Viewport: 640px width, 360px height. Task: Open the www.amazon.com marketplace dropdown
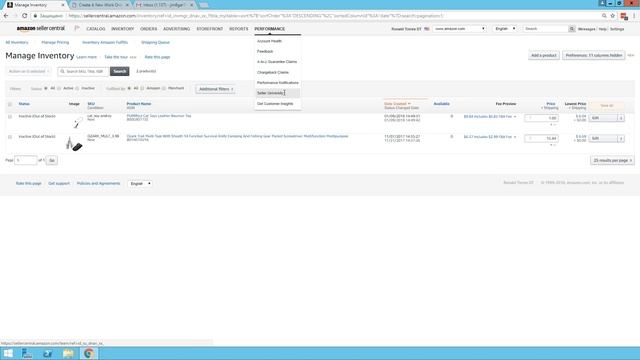(x=459, y=29)
